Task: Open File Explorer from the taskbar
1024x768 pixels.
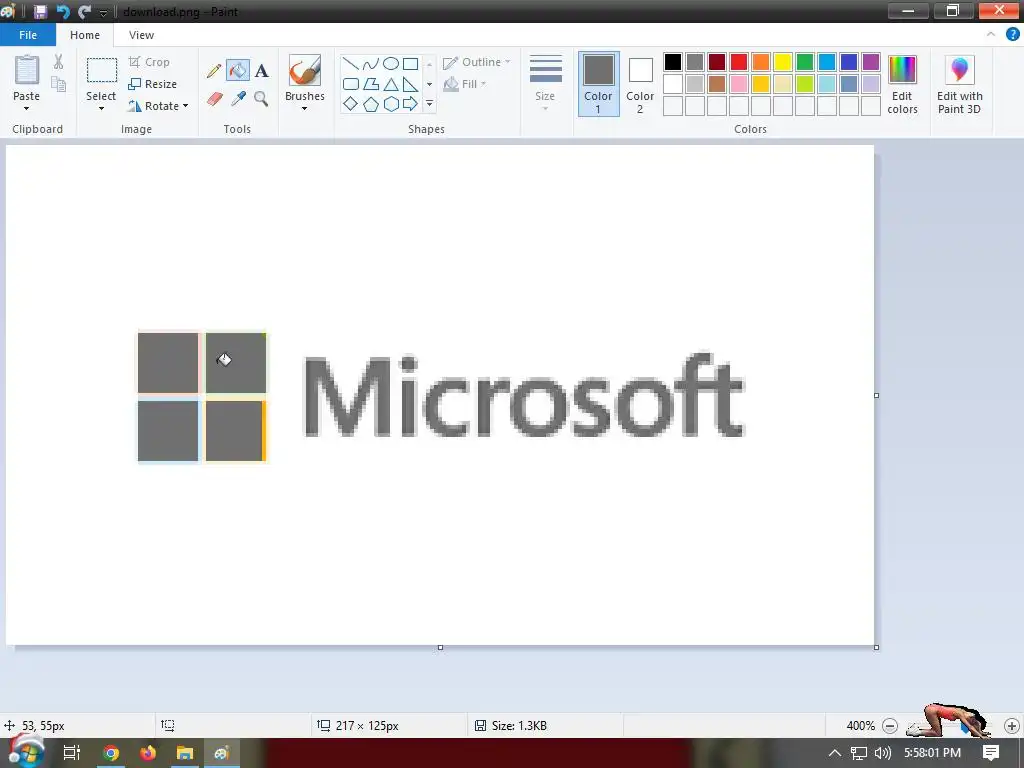Action: click(x=185, y=753)
